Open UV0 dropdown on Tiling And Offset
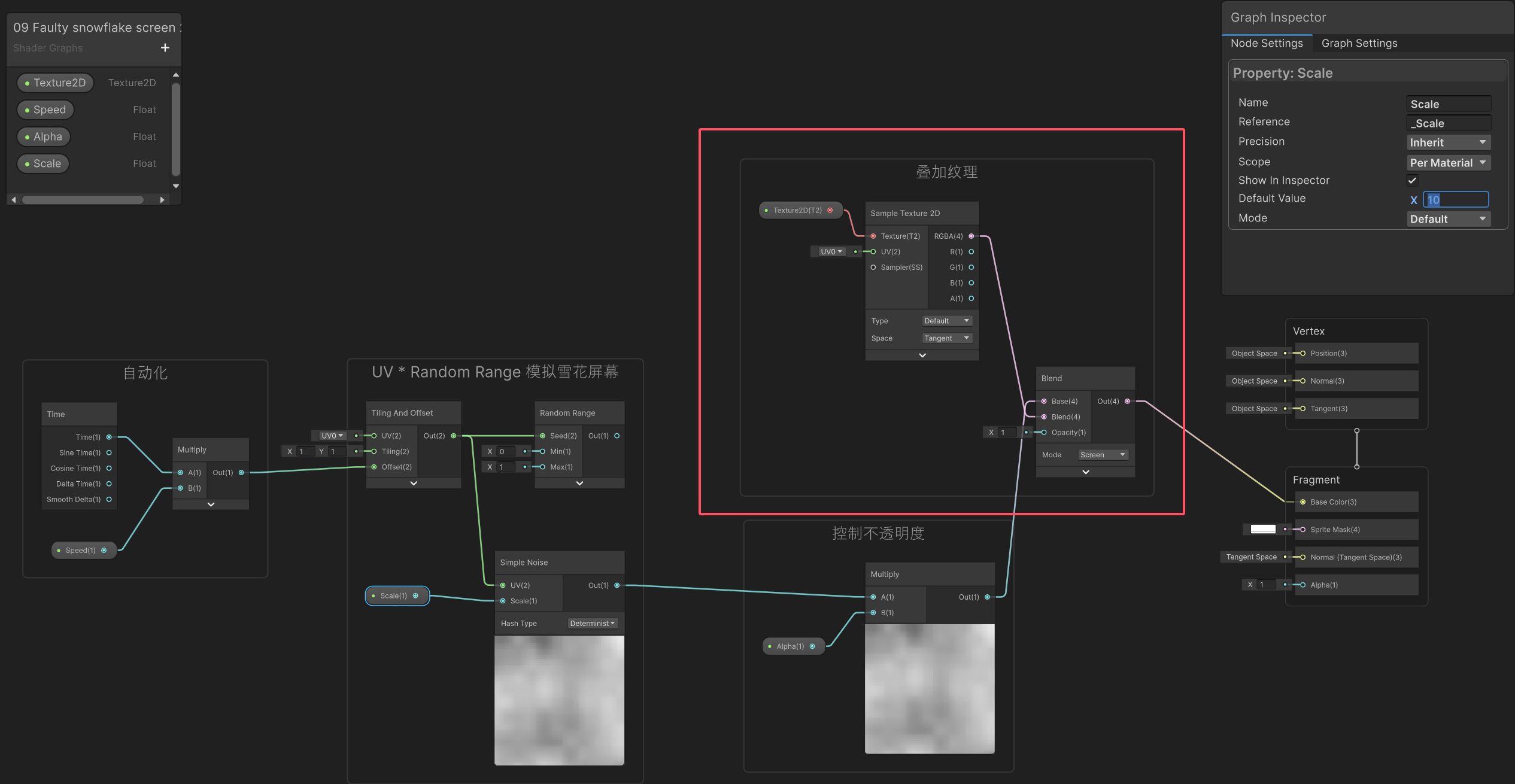The image size is (1515, 784). pyautogui.click(x=332, y=436)
